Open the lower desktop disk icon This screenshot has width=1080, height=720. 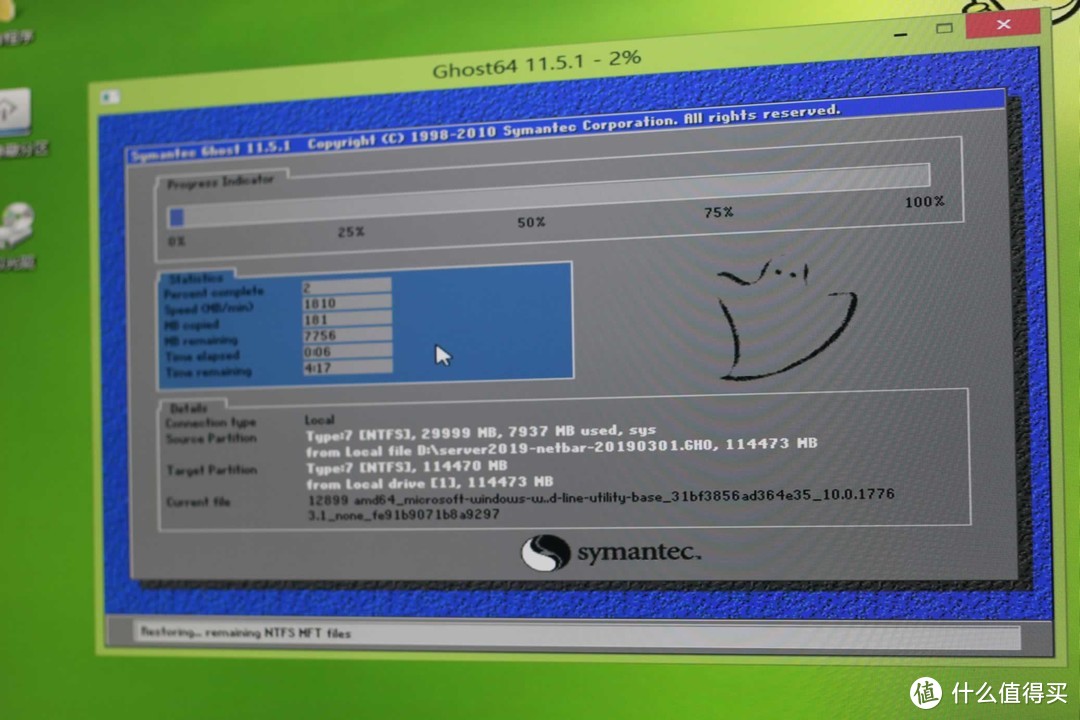[17, 225]
